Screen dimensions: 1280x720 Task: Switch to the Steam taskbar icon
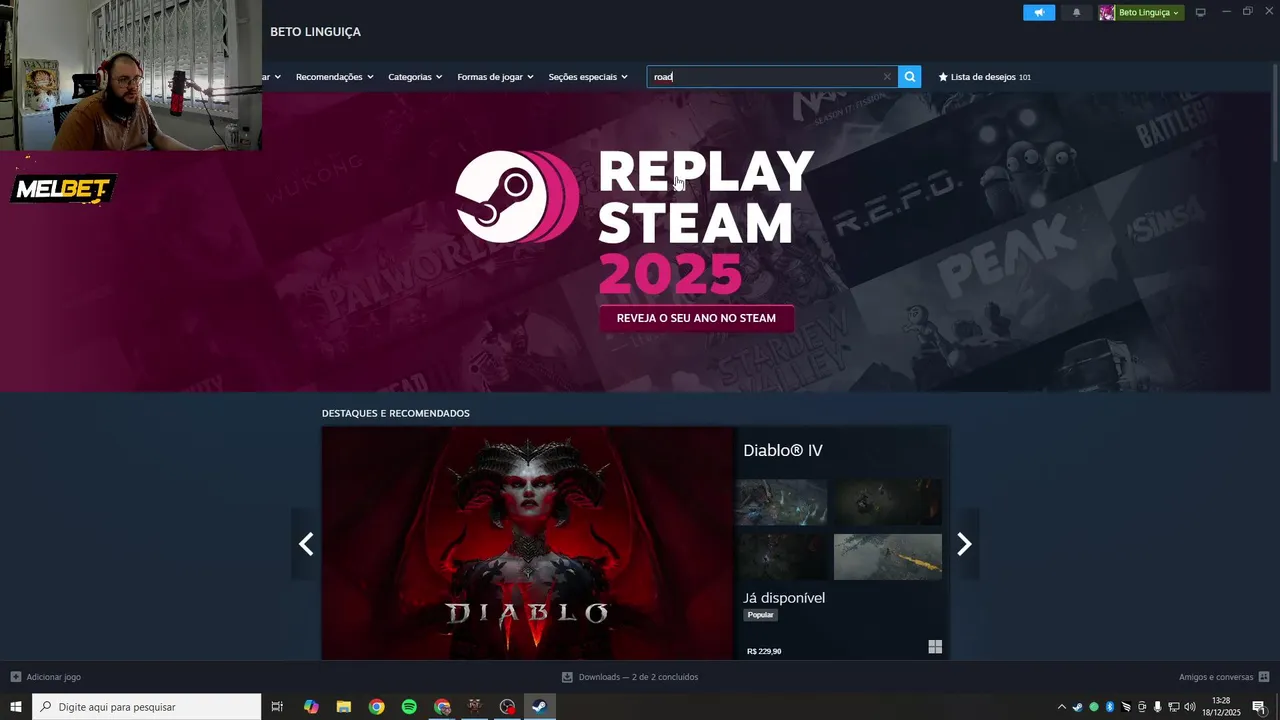(538, 707)
